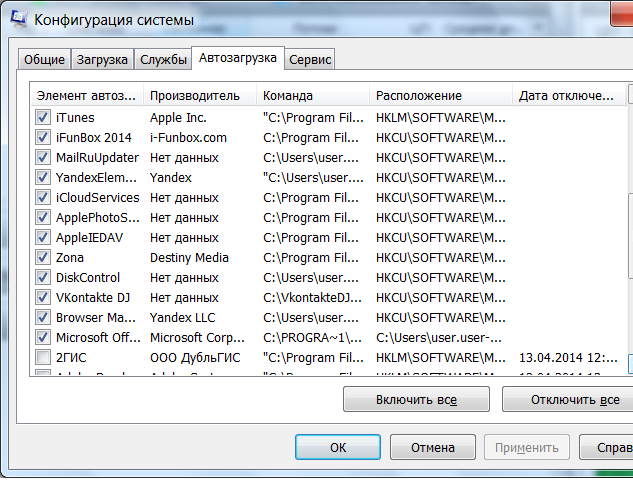Screen dimensions: 633x484
Task: Select the 2ГИС item name
Action: click(71, 358)
